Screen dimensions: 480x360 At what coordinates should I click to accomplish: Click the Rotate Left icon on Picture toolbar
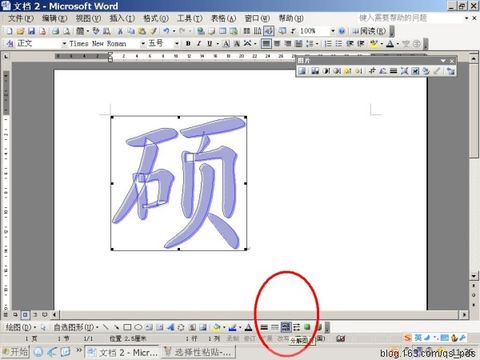pos(383,71)
